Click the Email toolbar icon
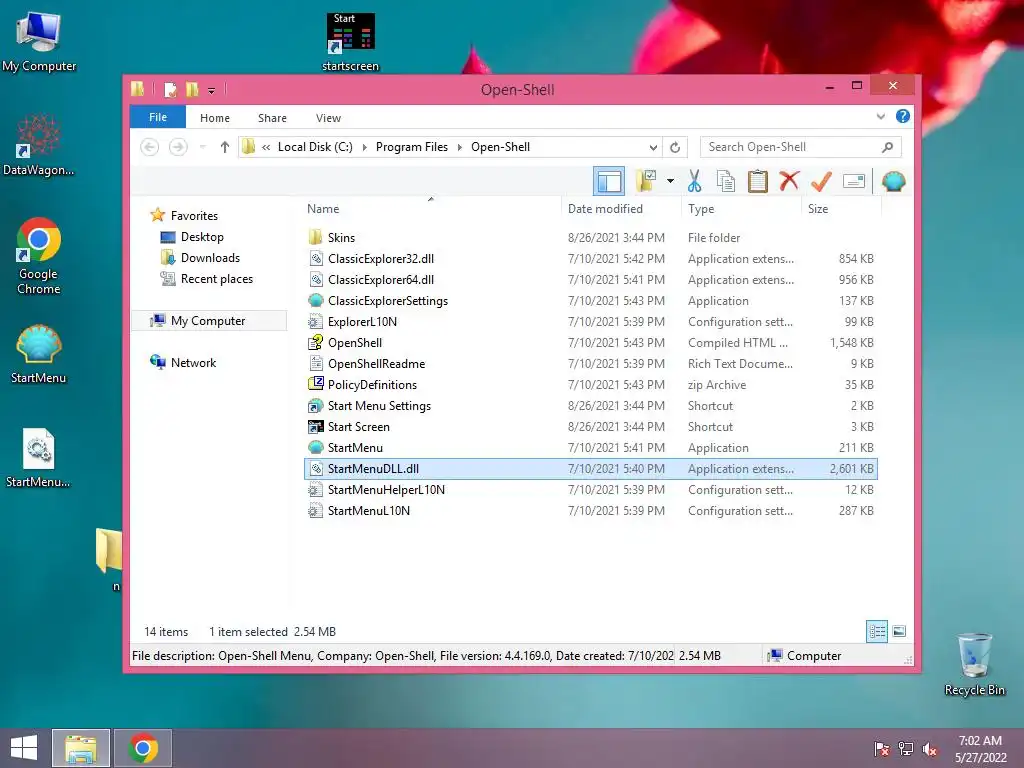The image size is (1024, 768). (854, 181)
